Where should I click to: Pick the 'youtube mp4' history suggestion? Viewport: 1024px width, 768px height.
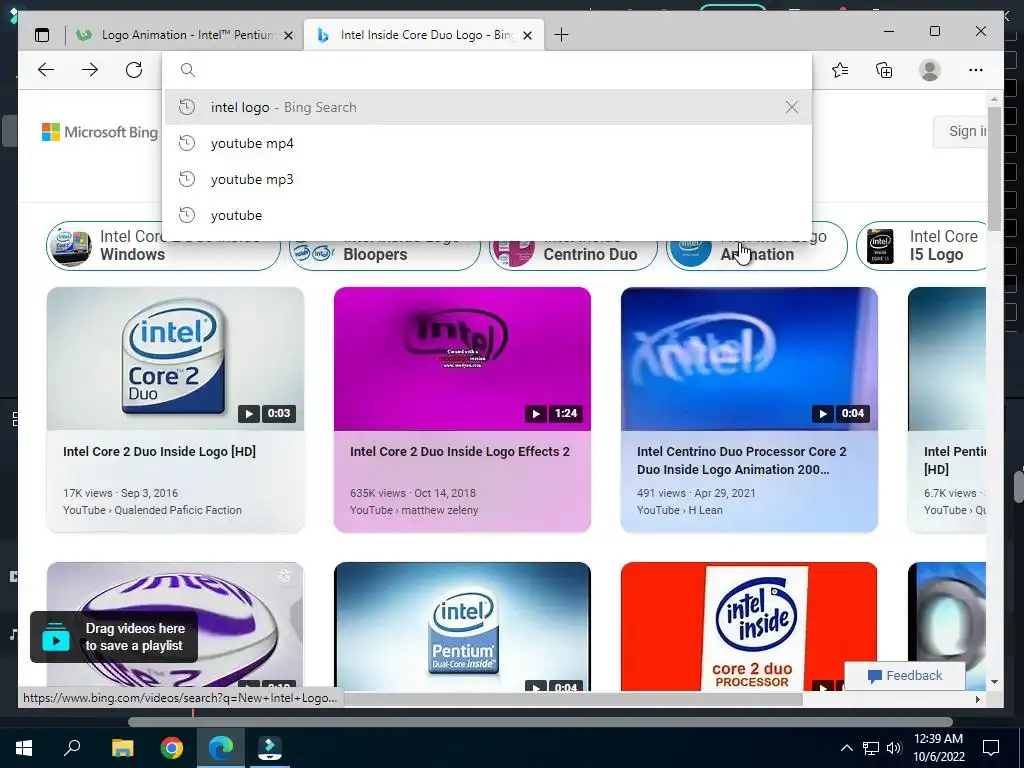[487, 143]
